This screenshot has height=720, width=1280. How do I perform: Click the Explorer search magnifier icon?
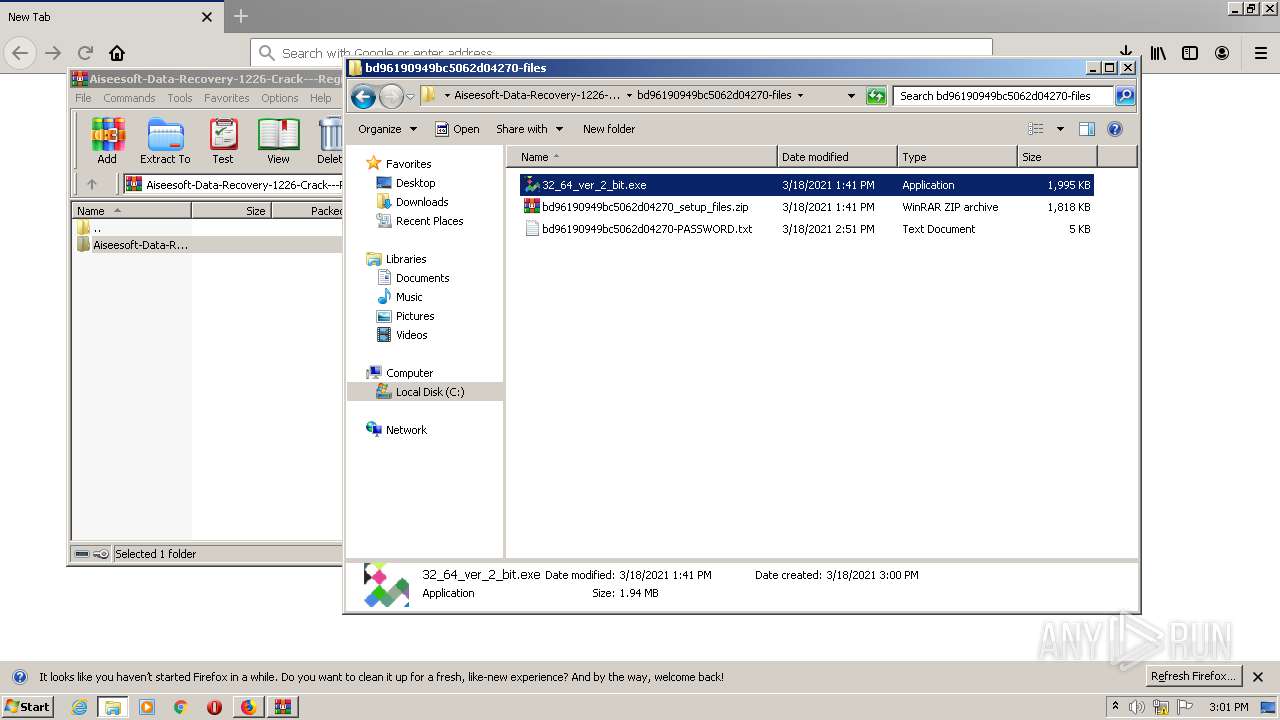click(x=1125, y=96)
